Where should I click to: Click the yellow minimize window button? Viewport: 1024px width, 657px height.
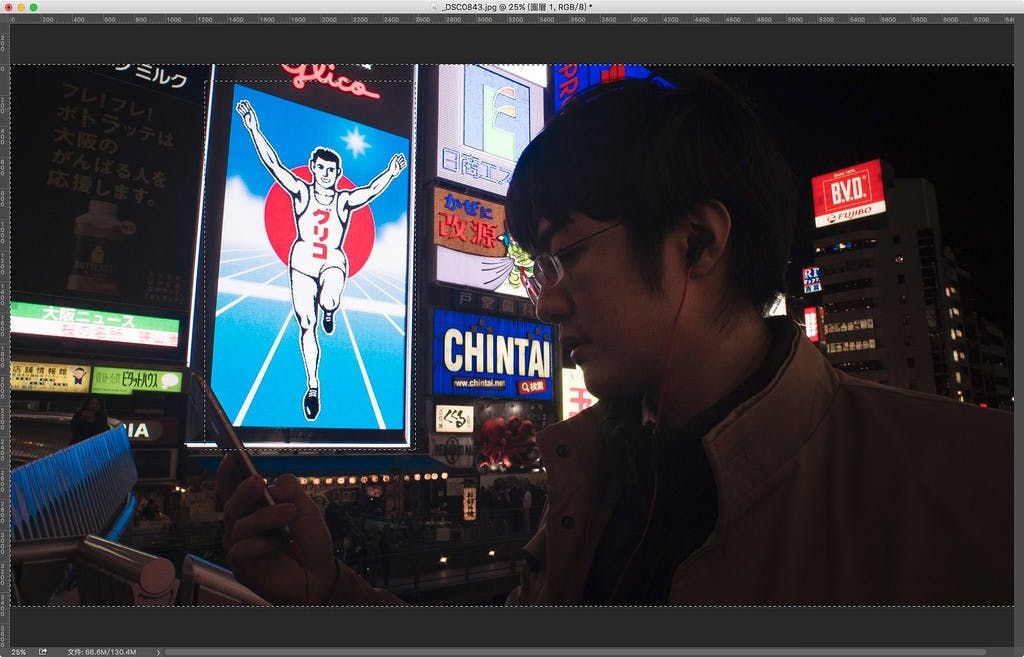point(21,7)
